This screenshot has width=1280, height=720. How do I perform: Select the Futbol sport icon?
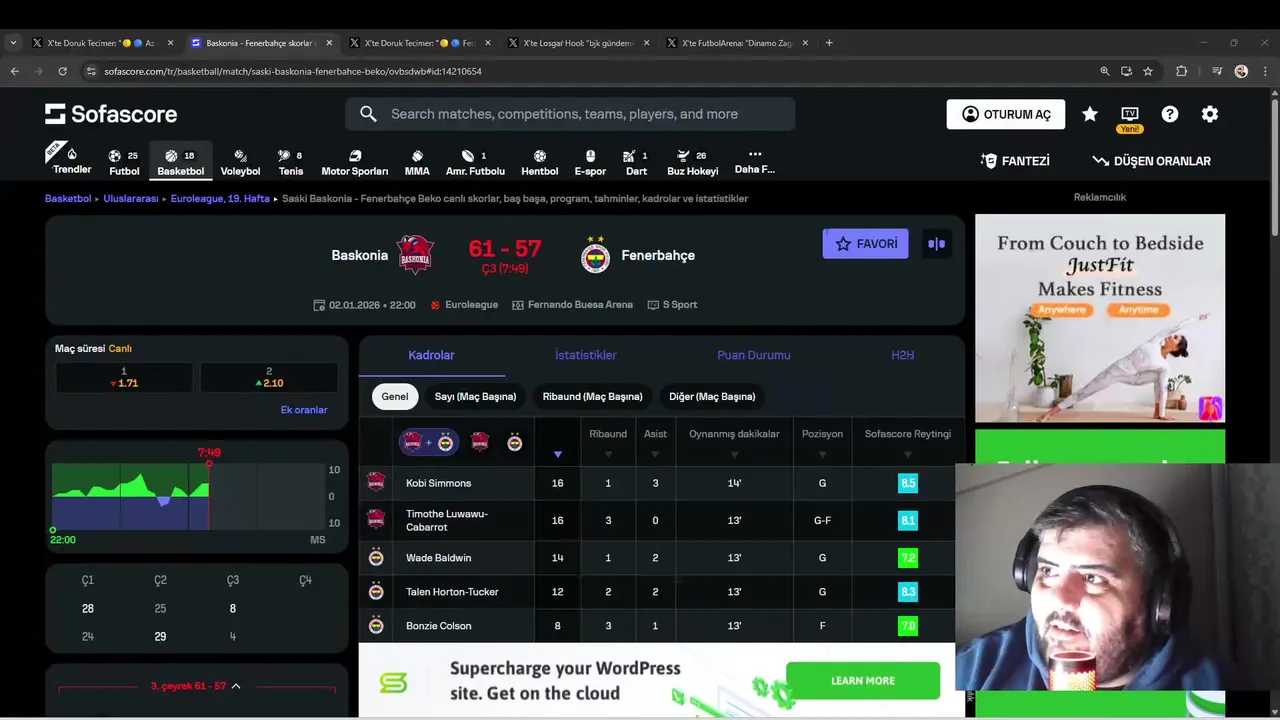pos(124,162)
